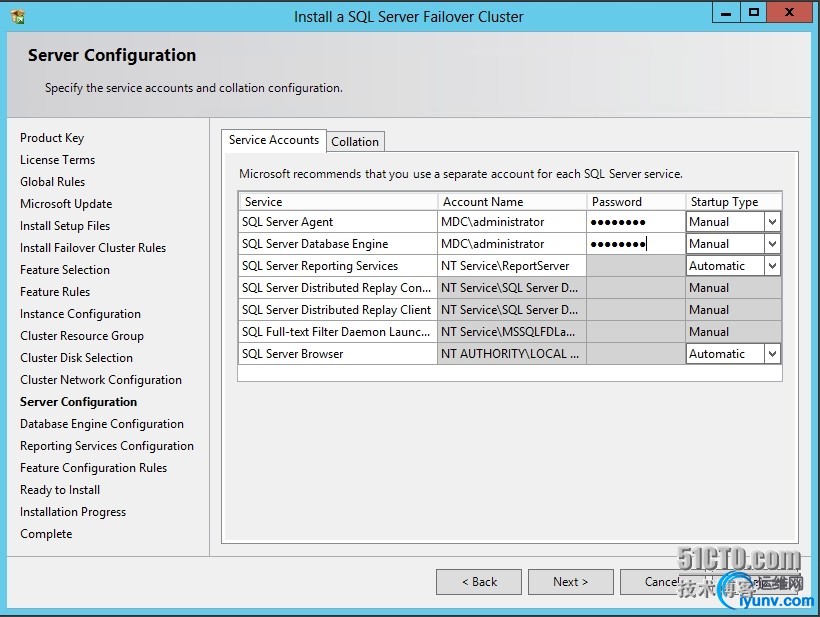Click the Startup Type column header
The height and width of the screenshot is (617, 820).
point(734,202)
